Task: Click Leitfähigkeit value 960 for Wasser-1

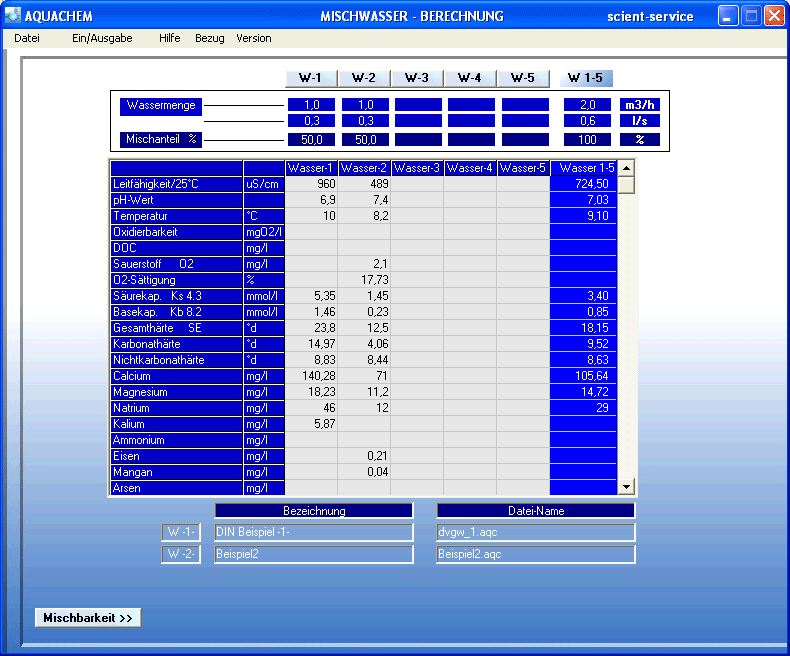Action: pyautogui.click(x=311, y=184)
